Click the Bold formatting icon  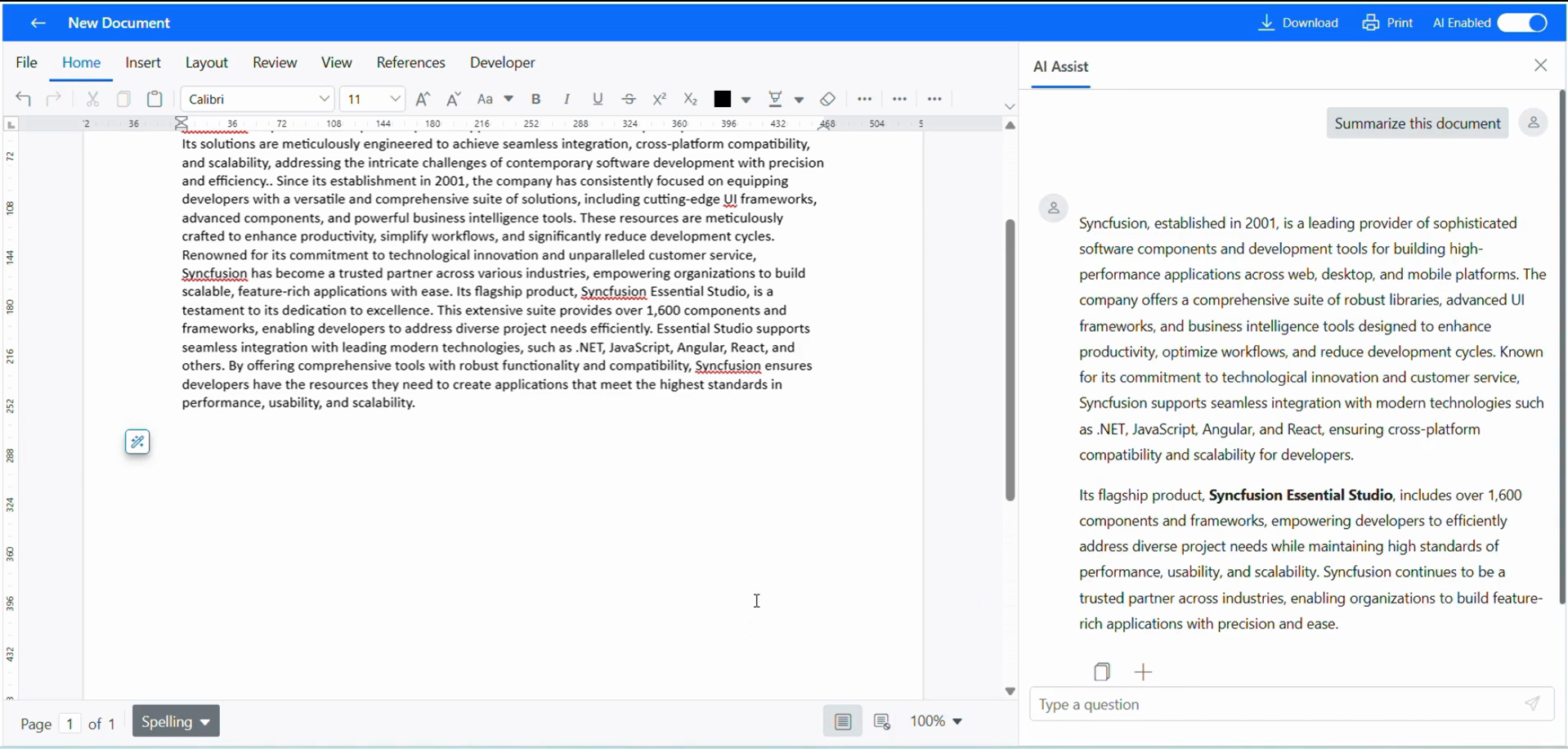tap(536, 99)
